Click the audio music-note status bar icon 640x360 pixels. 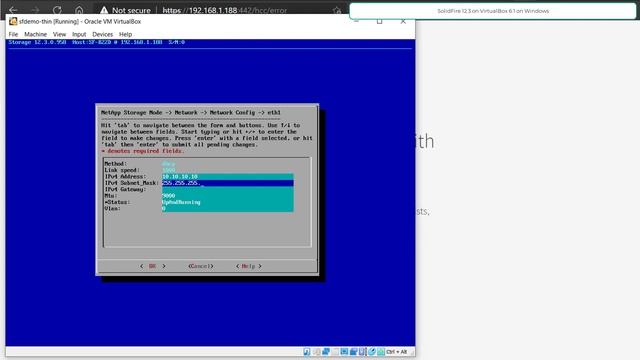(307, 351)
